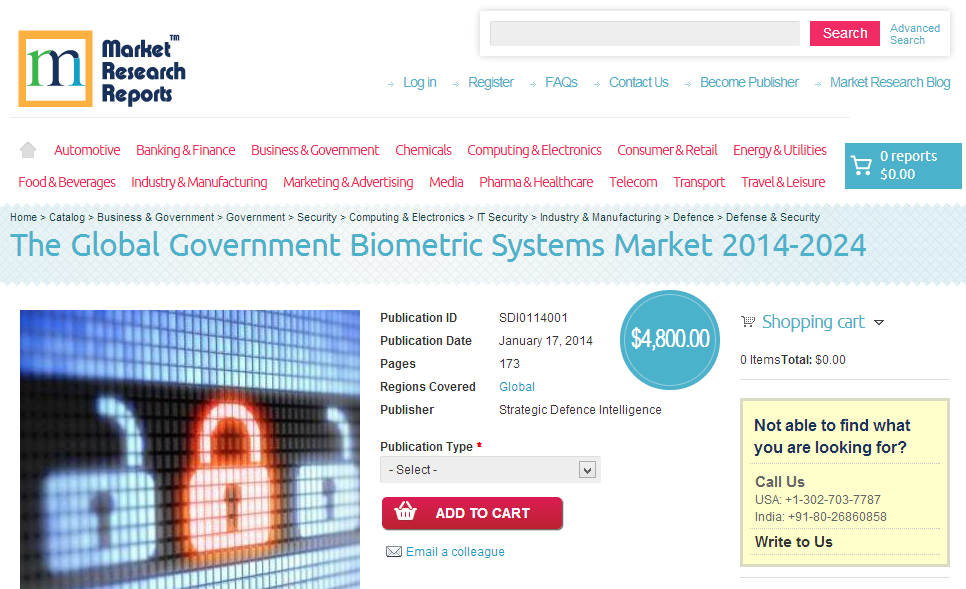This screenshot has width=966, height=589.
Task: Select Pharma & Healthcare category
Action: coord(536,182)
